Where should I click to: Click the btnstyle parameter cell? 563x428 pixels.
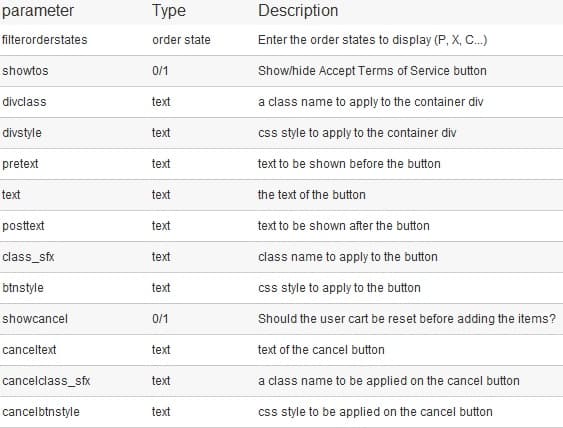(x=23, y=288)
